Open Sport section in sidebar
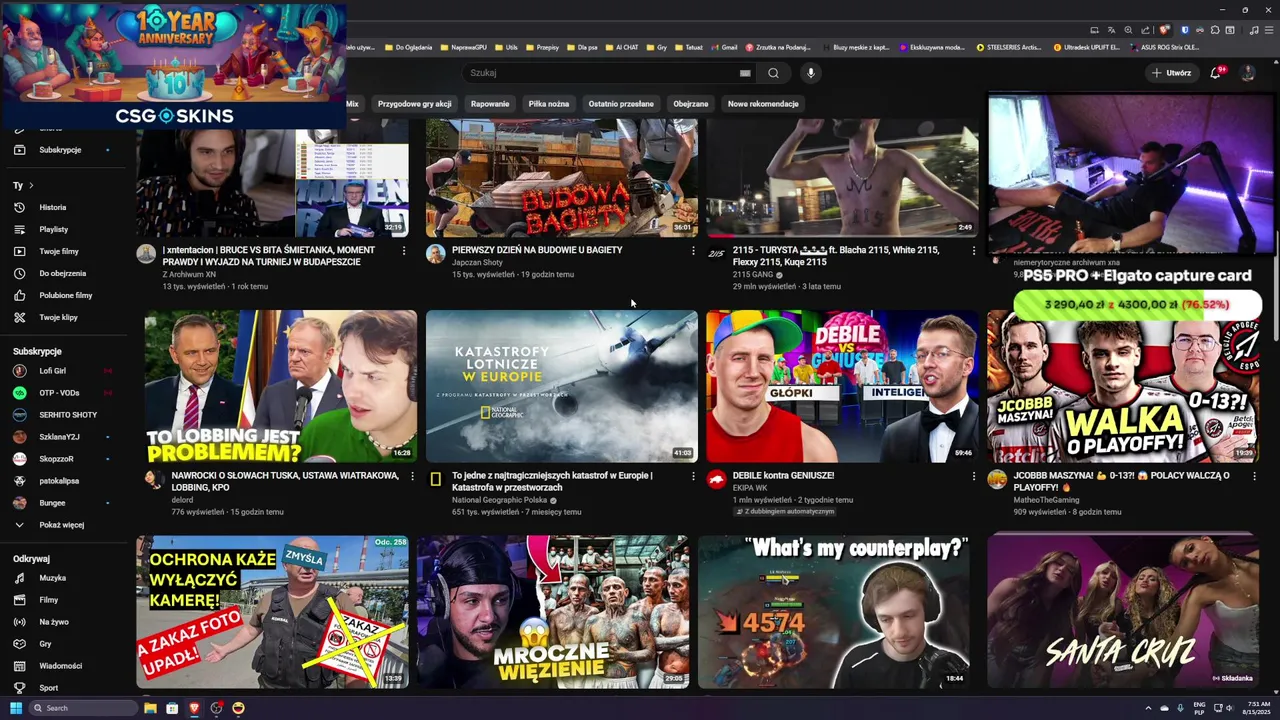1280x720 pixels. pyautogui.click(x=48, y=688)
